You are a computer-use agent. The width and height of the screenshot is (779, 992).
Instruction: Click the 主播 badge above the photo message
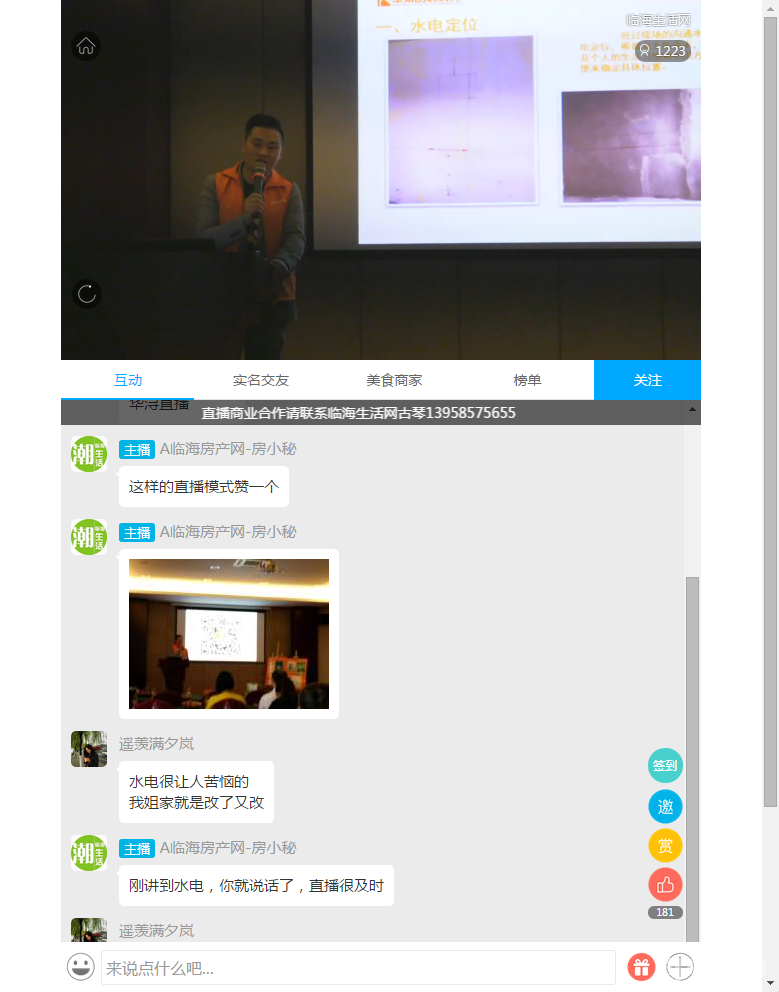click(x=137, y=533)
